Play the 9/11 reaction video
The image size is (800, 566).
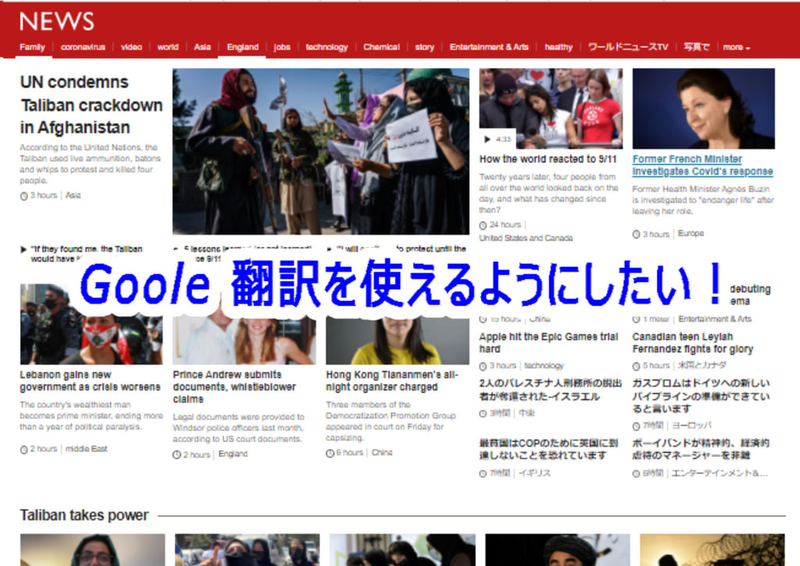coord(487,139)
